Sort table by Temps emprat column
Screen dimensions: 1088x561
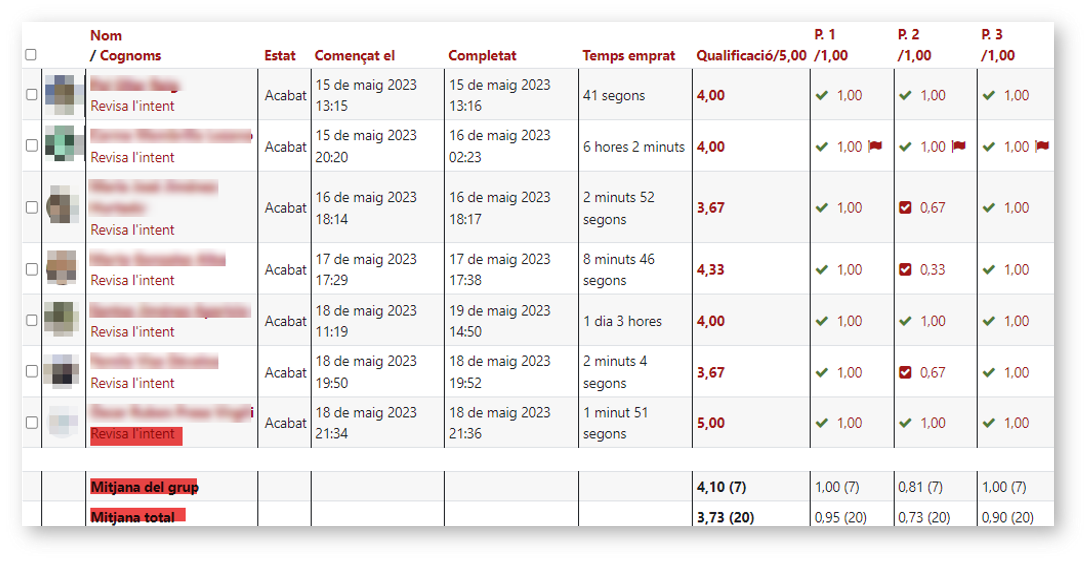[x=628, y=56]
